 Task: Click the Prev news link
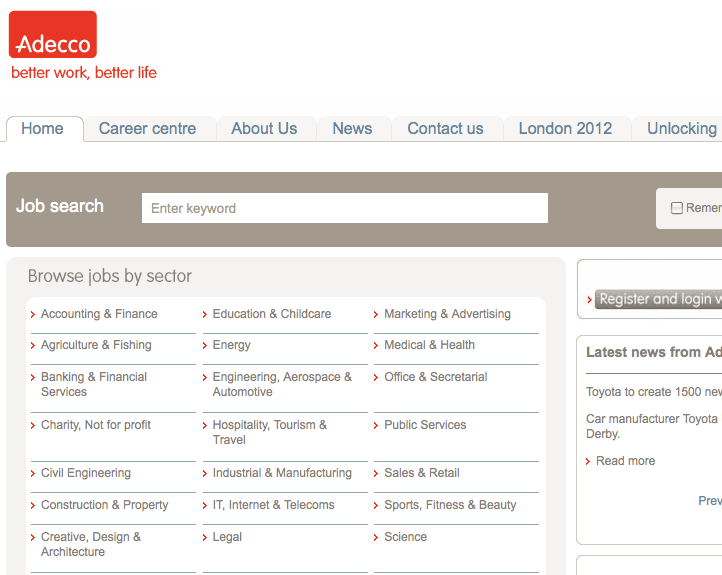click(710, 501)
